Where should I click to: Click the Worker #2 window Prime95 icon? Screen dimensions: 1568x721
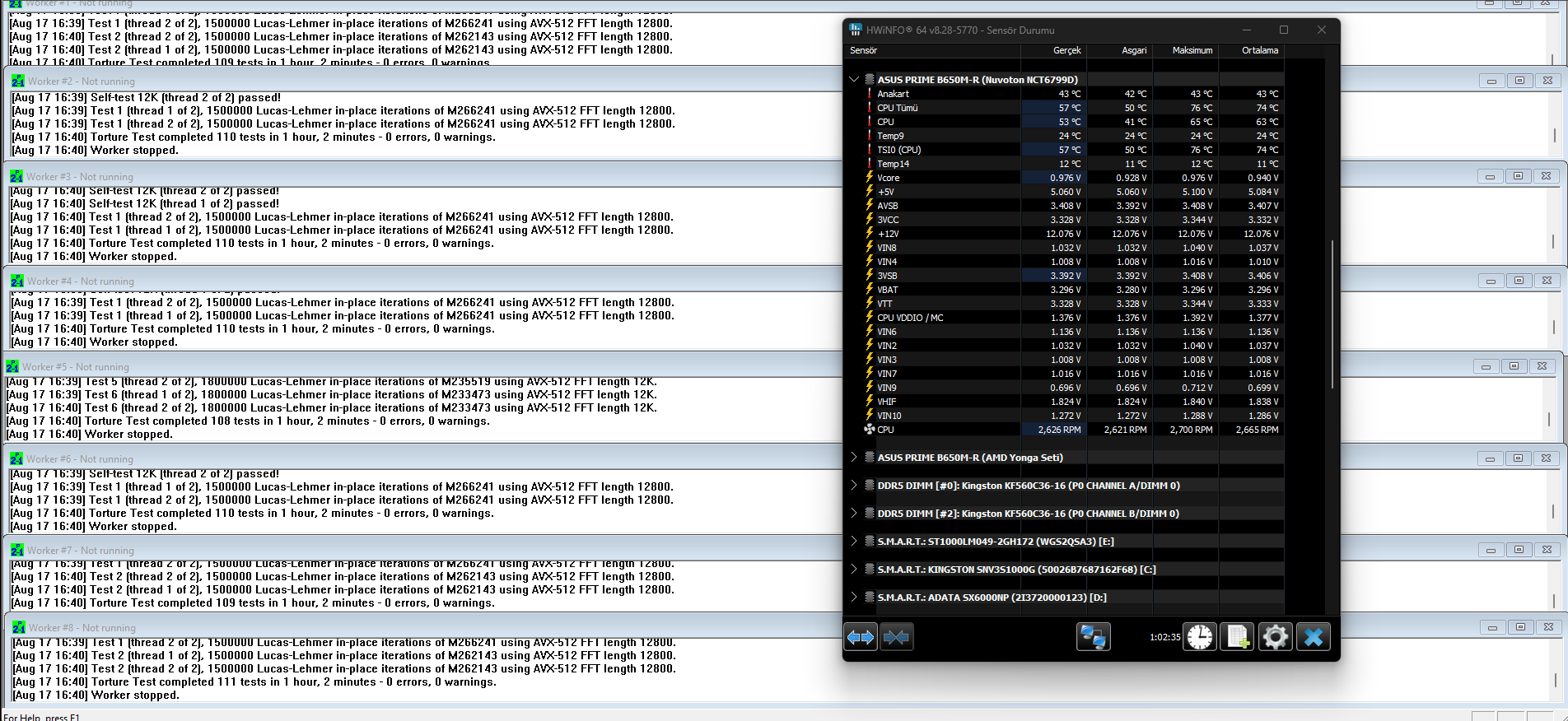pos(18,81)
